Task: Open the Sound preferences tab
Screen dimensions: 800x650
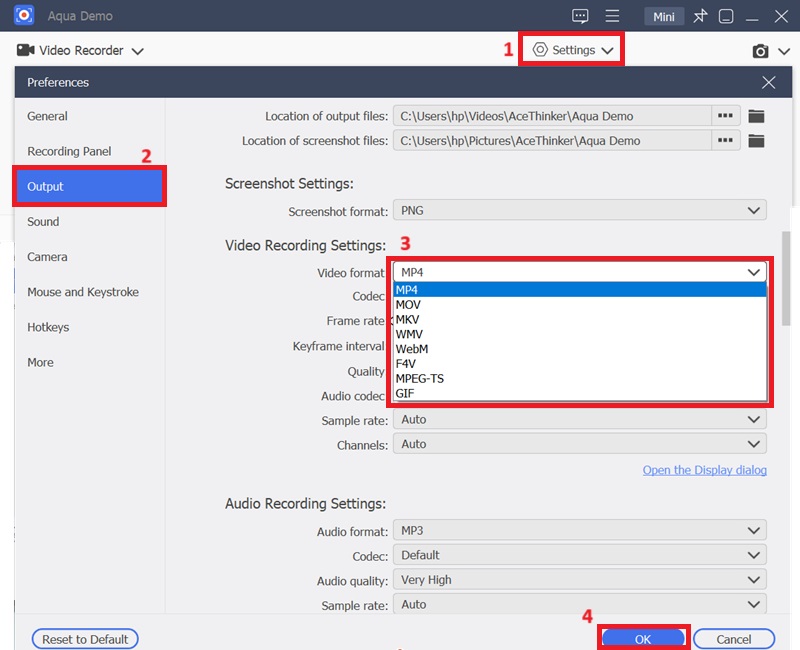Action: (43, 222)
